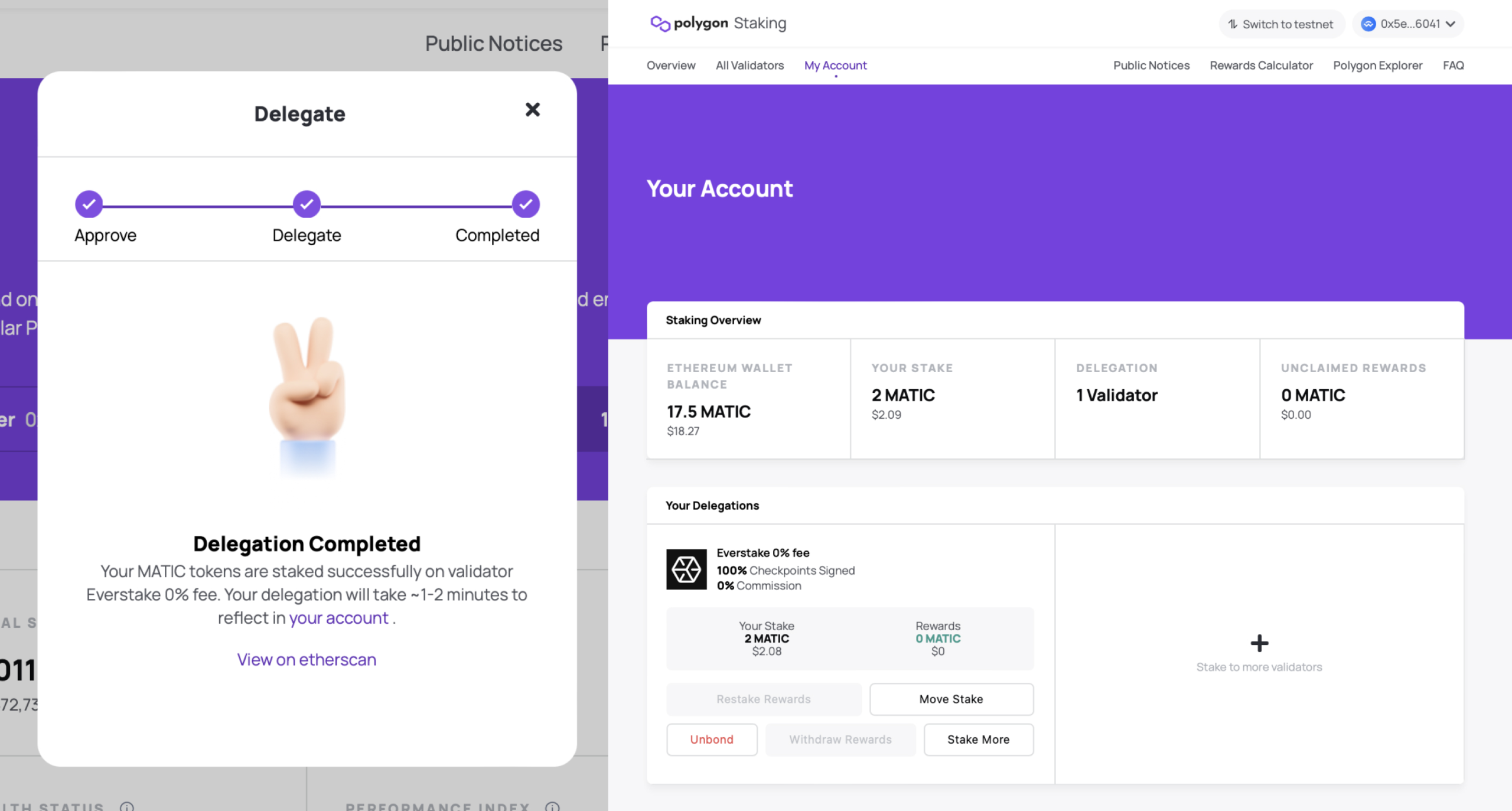The image size is (1512, 811).
Task: Switch to testnet button
Action: tap(1281, 24)
